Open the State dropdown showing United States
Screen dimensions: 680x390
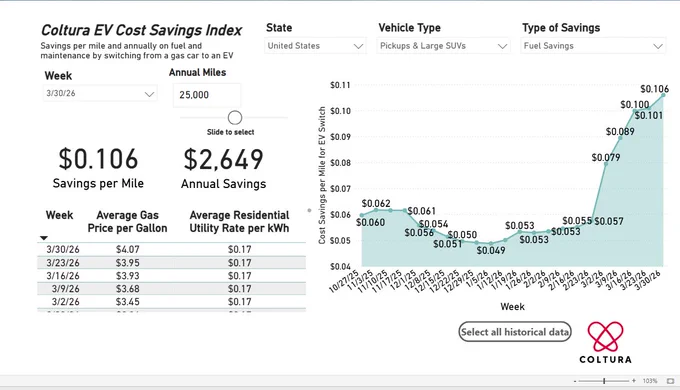point(315,46)
